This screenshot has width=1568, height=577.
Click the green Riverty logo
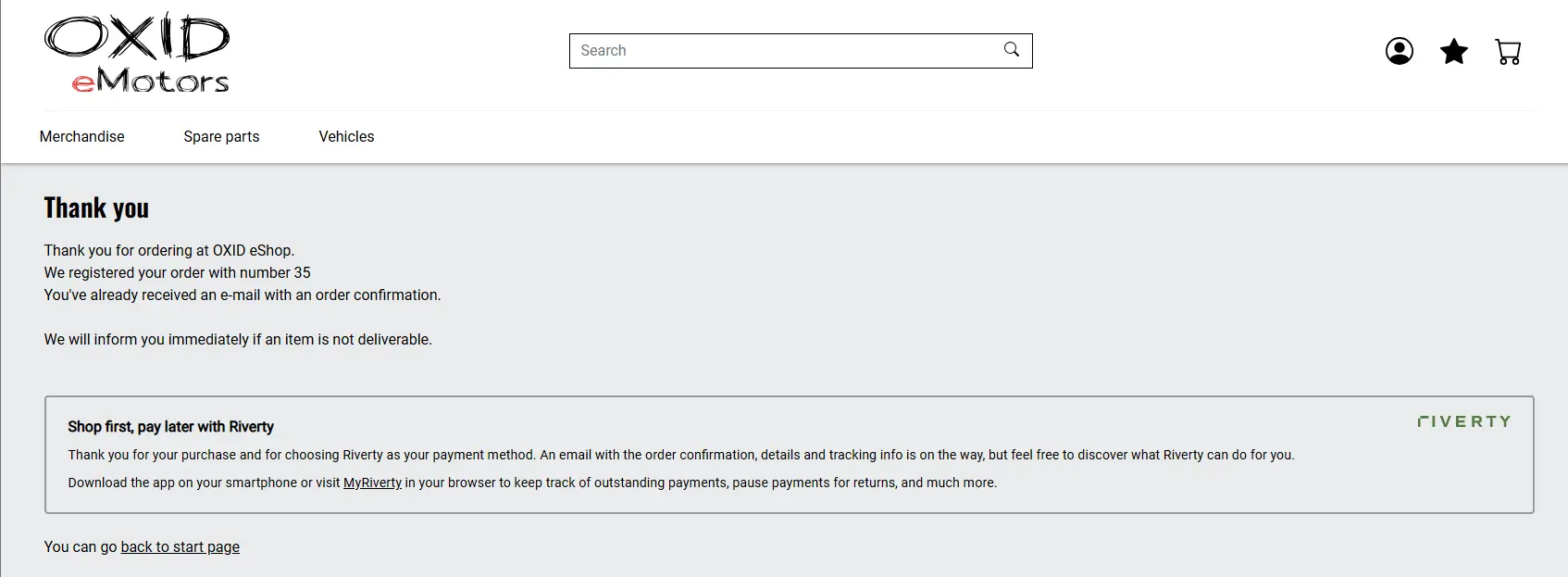point(1464,421)
